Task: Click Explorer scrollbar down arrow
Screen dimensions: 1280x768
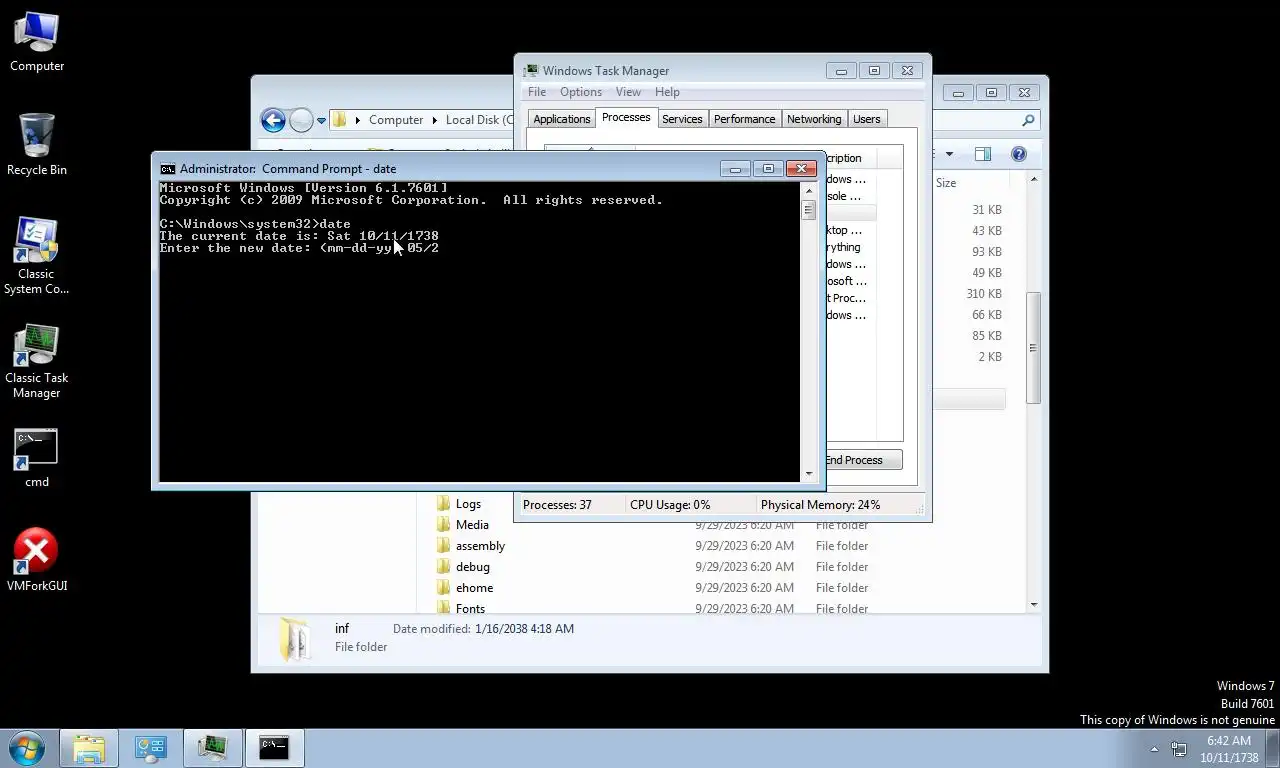Action: [x=1034, y=604]
